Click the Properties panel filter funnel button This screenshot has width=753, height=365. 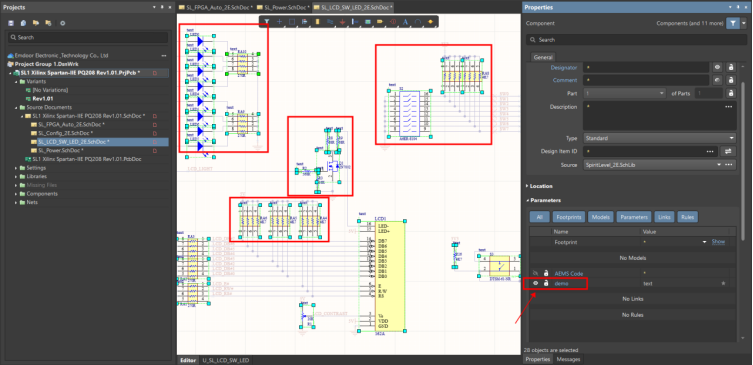tap(732, 23)
